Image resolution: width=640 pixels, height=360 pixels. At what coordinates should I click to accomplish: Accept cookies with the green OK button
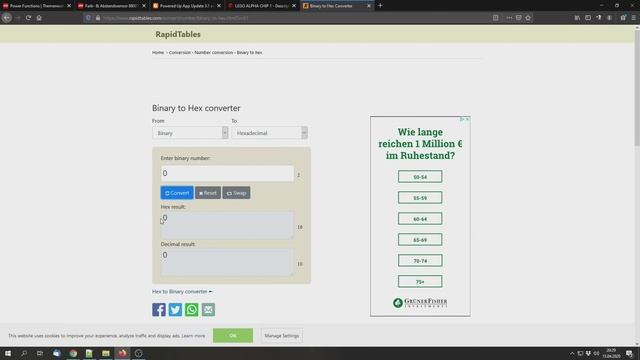pyautogui.click(x=233, y=336)
